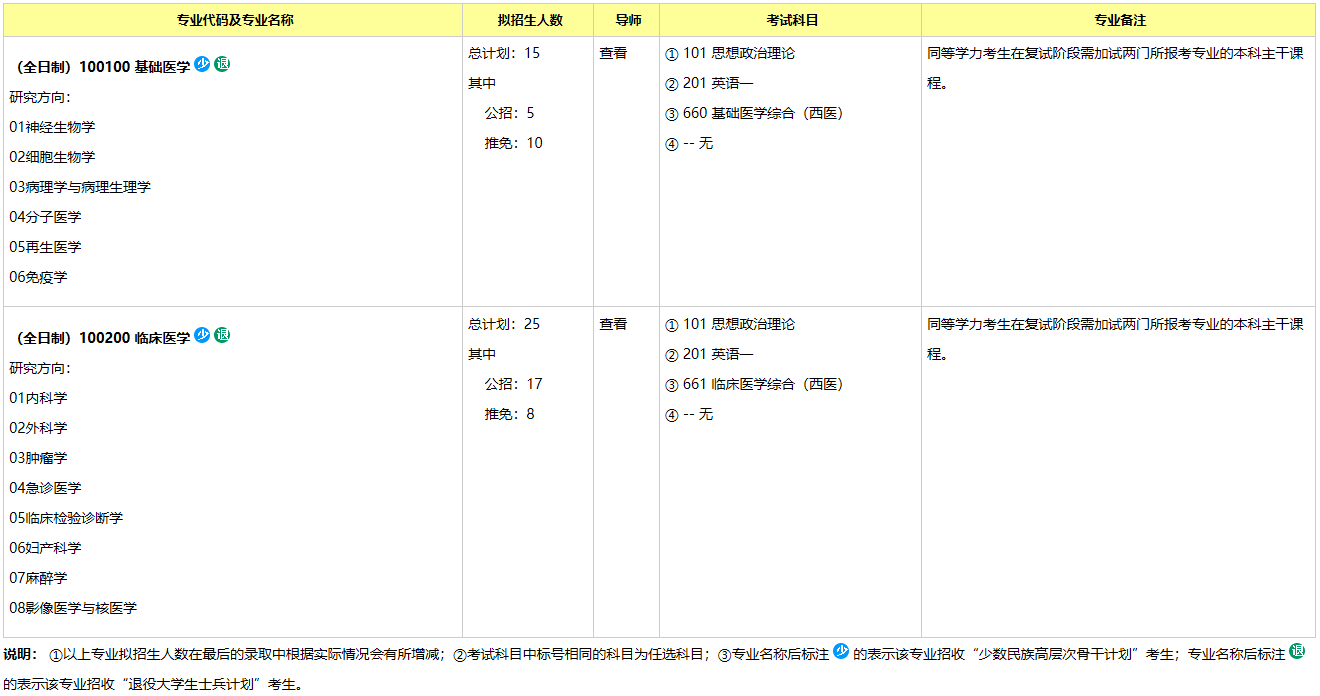Open 查看 advisor link for 临床医学

pos(613,324)
